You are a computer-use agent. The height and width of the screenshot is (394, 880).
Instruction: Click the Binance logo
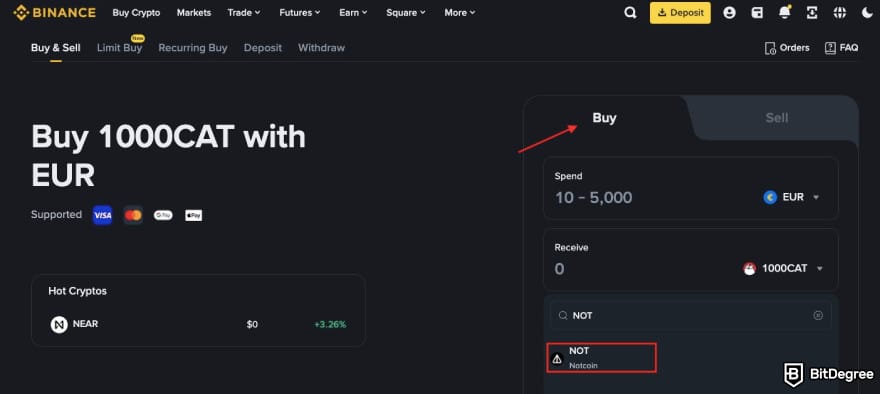pos(54,12)
